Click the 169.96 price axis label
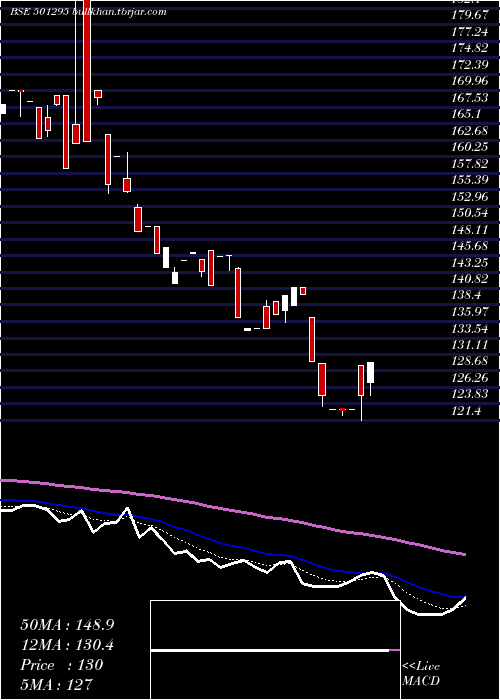Viewport: 500px width, 700px height. (469, 81)
